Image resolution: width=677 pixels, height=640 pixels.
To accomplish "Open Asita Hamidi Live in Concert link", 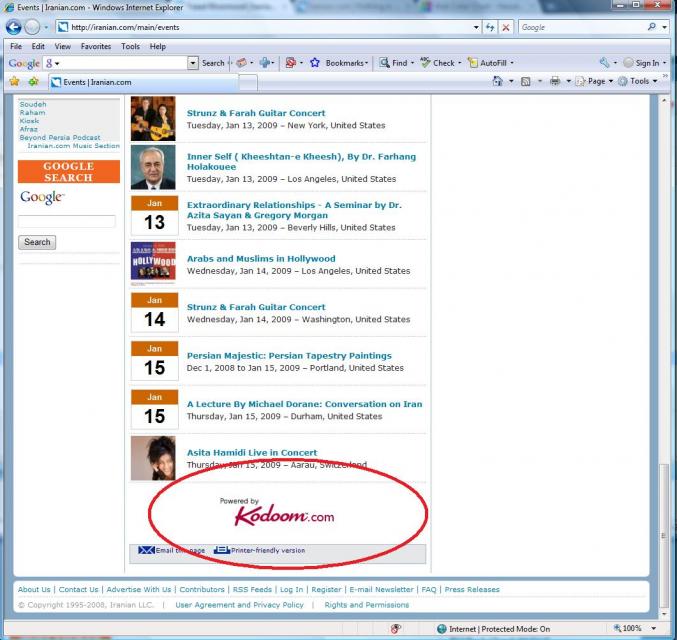I will [252, 452].
